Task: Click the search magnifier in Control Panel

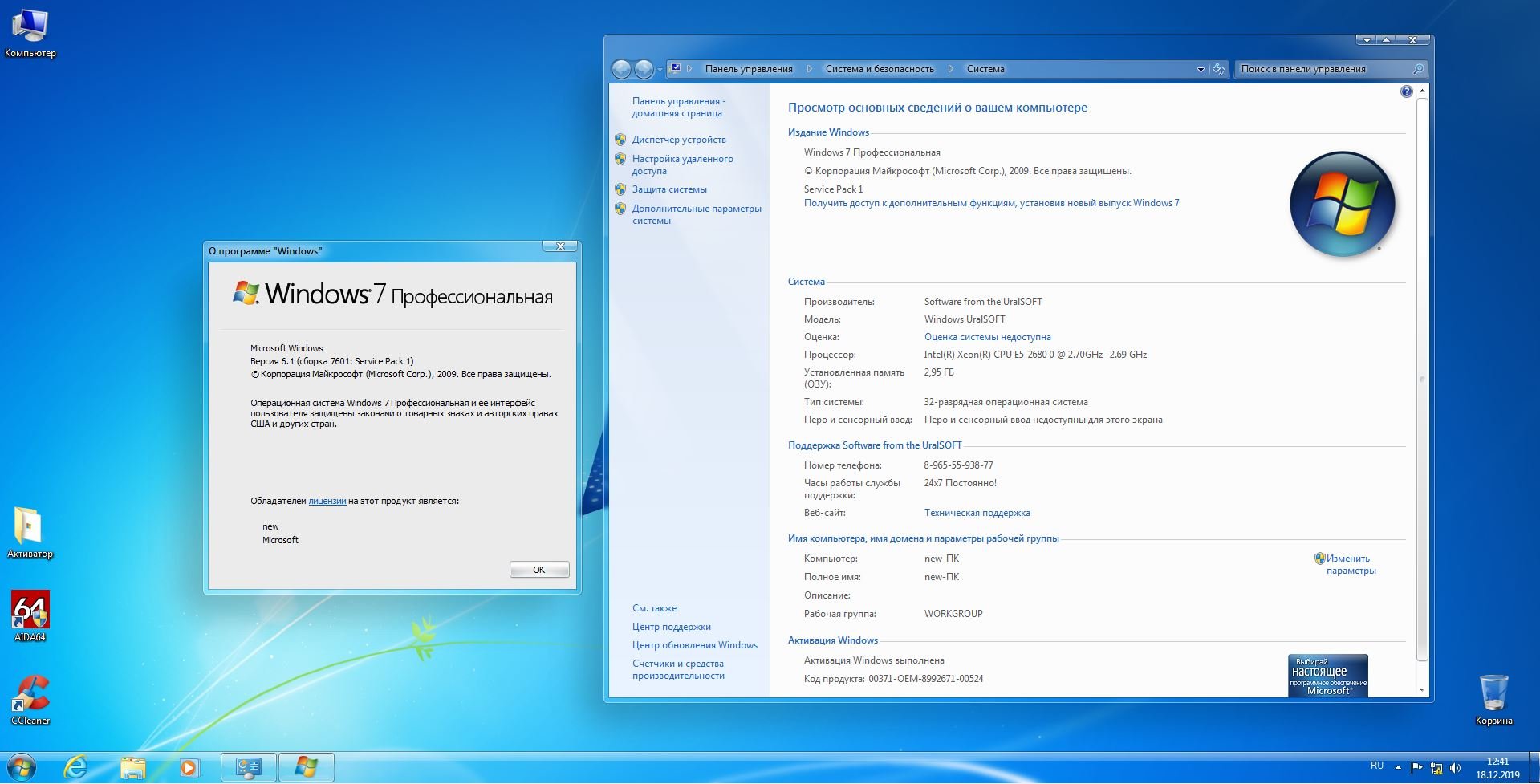Action: click(1418, 69)
